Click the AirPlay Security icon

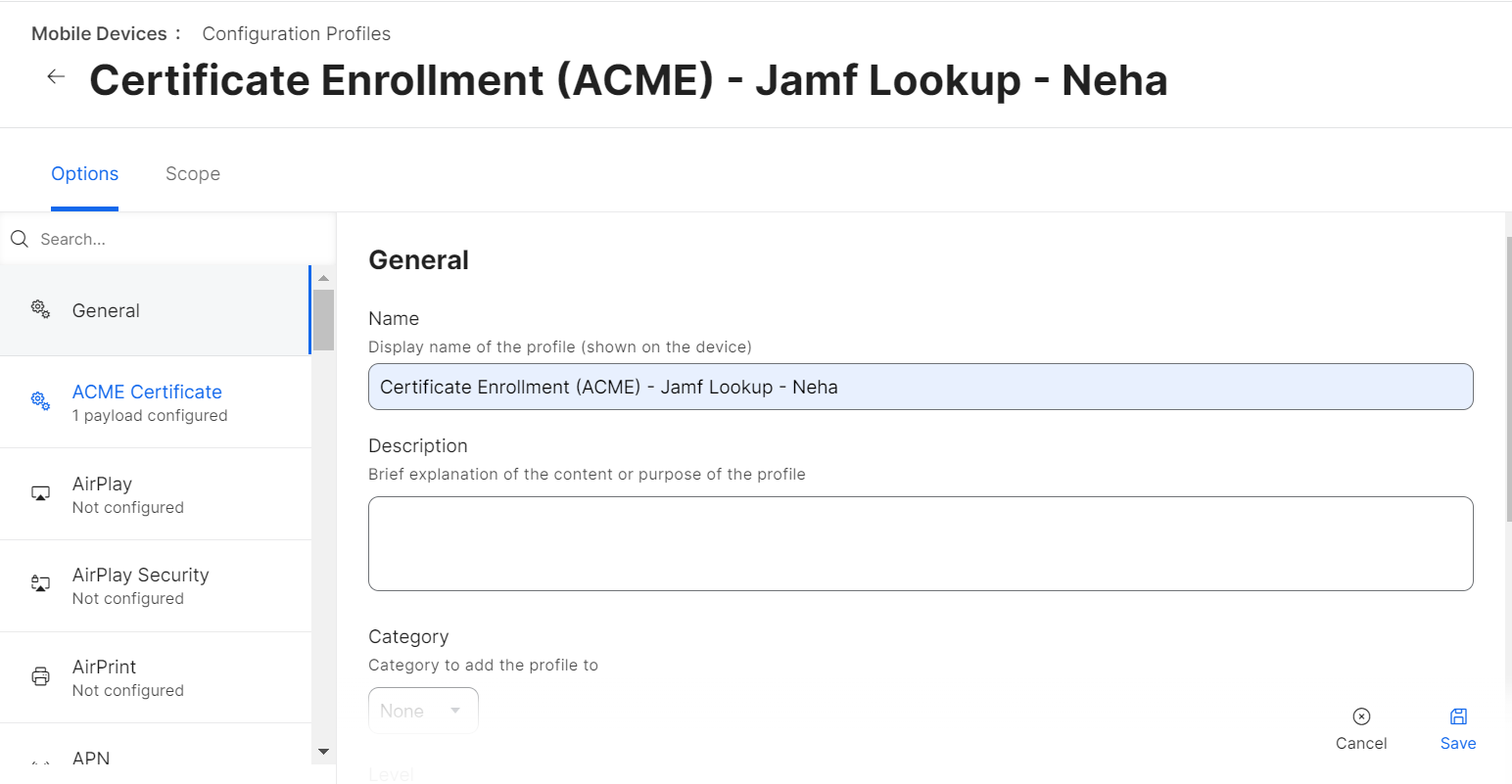(40, 584)
